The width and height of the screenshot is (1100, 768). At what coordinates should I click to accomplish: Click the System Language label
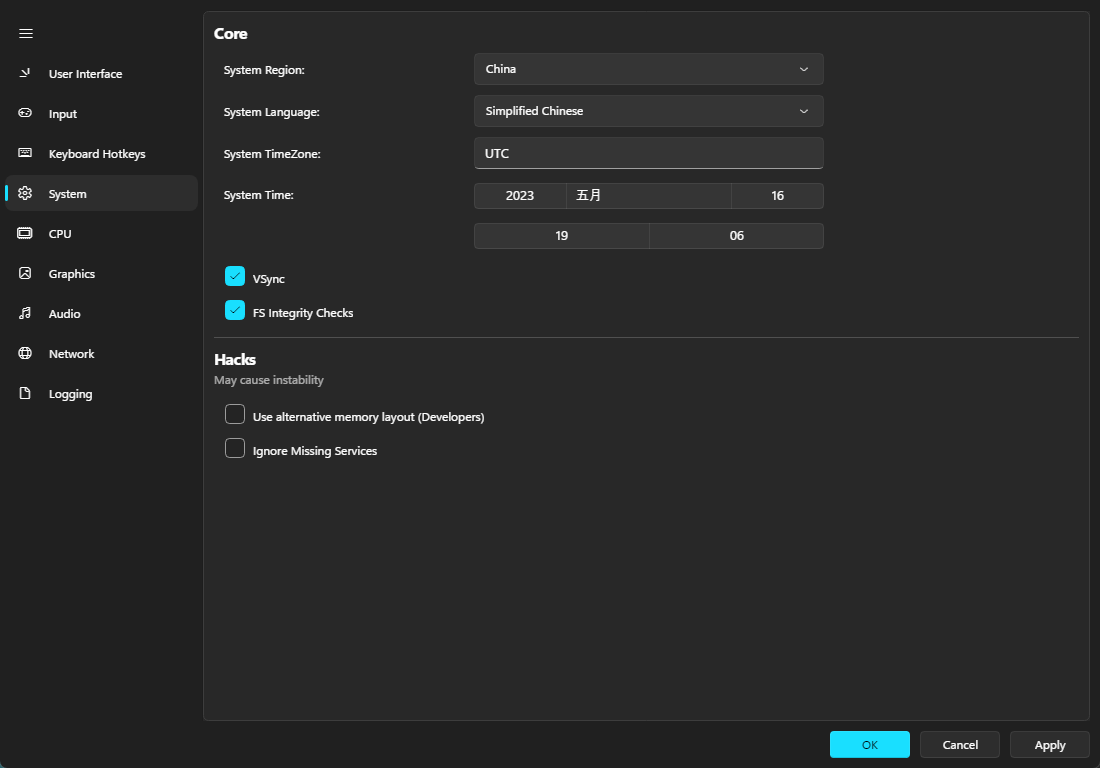click(x=271, y=112)
